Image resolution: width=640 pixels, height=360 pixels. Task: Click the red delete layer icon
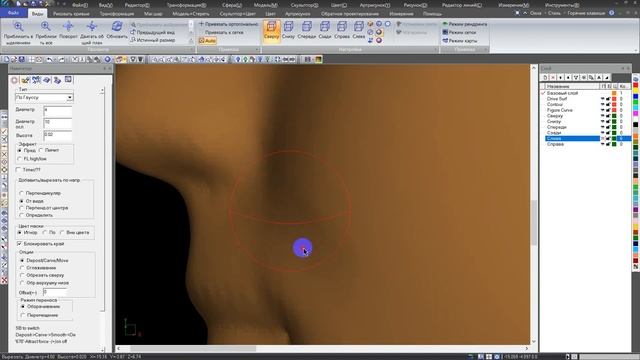(x=553, y=77)
